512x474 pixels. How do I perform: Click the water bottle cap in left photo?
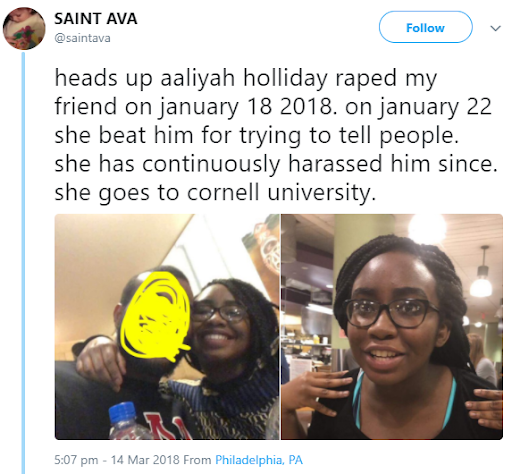coord(122,412)
